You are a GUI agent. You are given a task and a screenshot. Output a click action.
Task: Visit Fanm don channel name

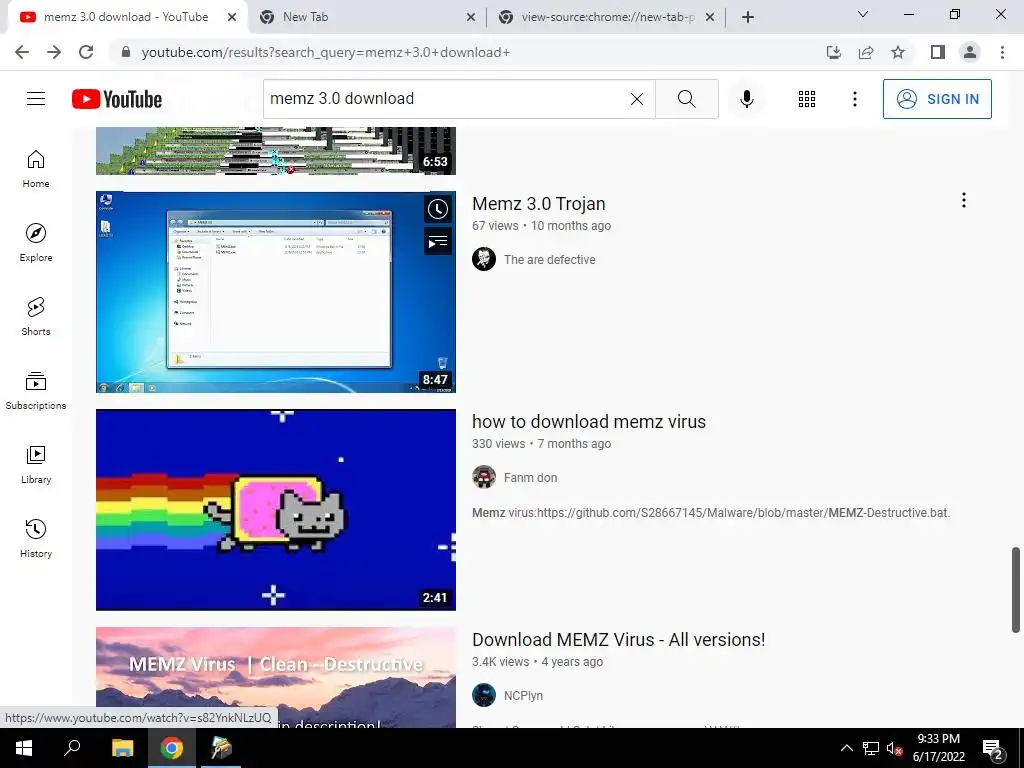coord(530,478)
